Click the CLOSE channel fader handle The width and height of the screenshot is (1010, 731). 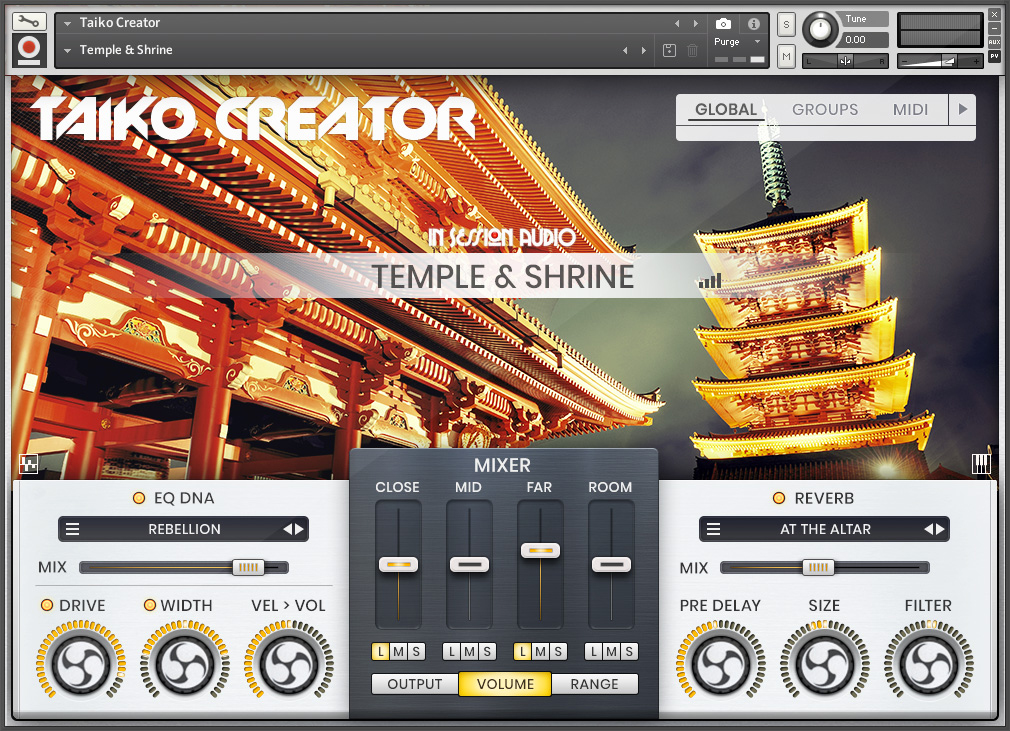click(x=399, y=565)
